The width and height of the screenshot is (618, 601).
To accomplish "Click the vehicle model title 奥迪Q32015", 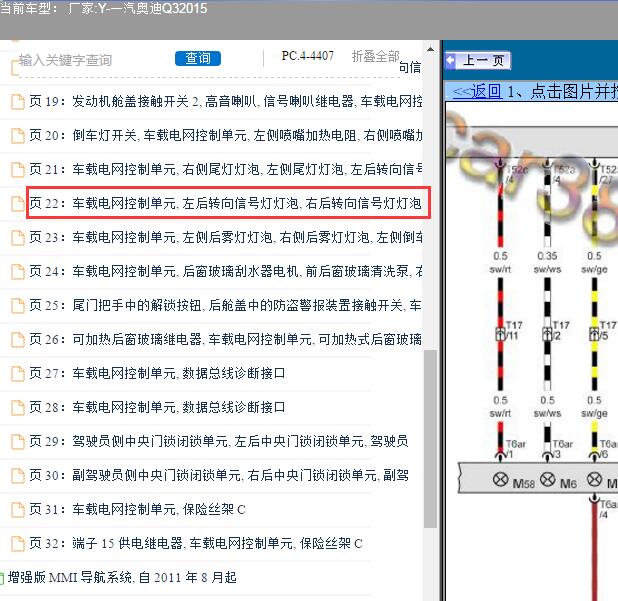I will [170, 8].
